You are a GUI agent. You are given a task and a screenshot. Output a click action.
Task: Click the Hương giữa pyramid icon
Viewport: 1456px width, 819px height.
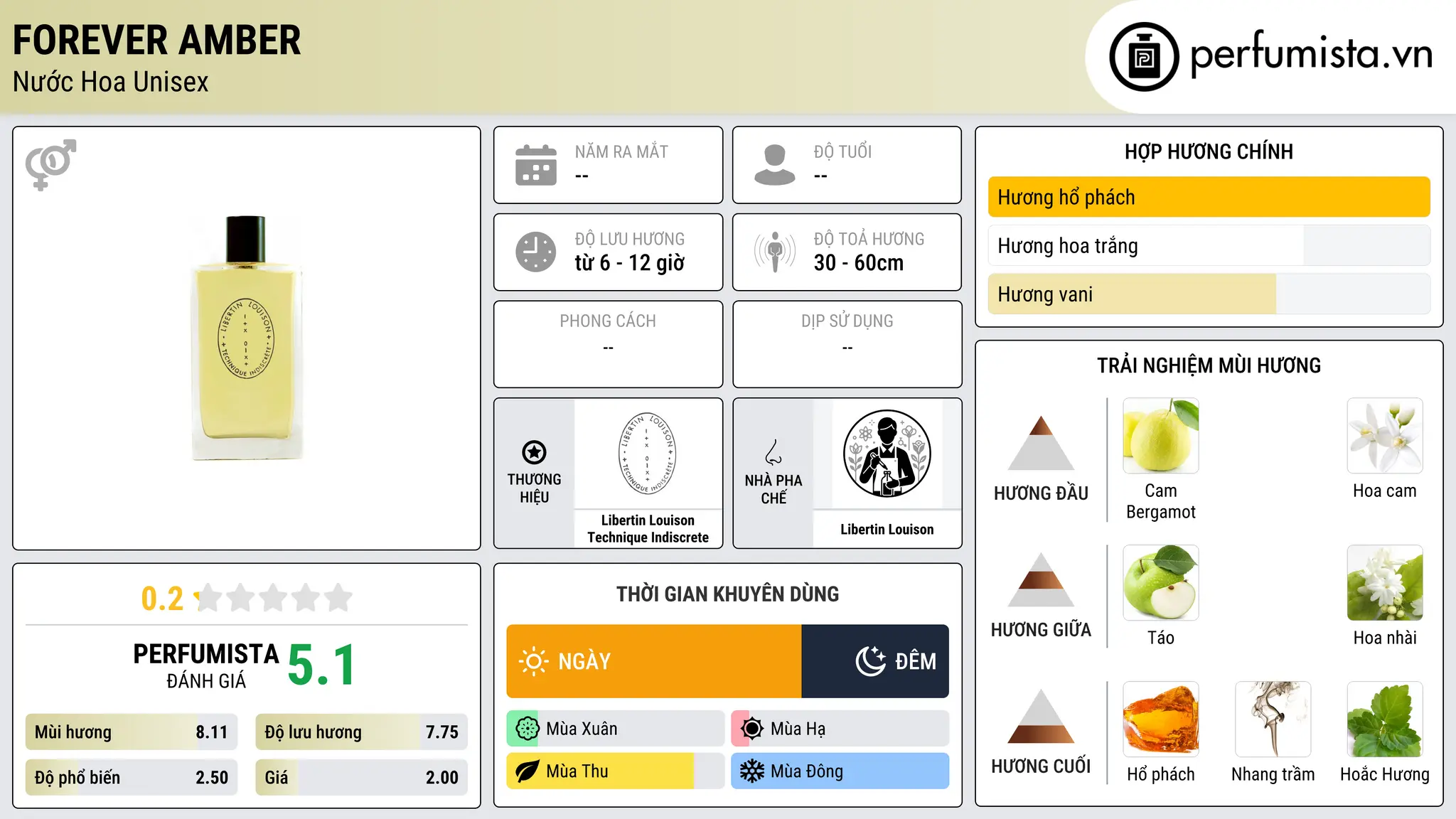(1041, 579)
